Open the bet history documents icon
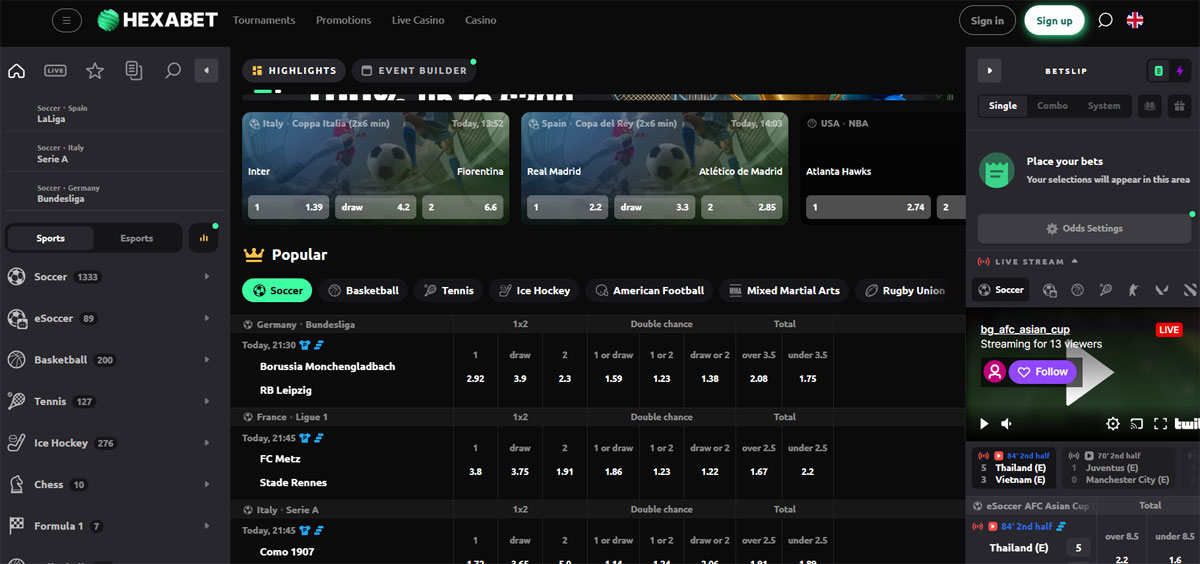 point(134,71)
